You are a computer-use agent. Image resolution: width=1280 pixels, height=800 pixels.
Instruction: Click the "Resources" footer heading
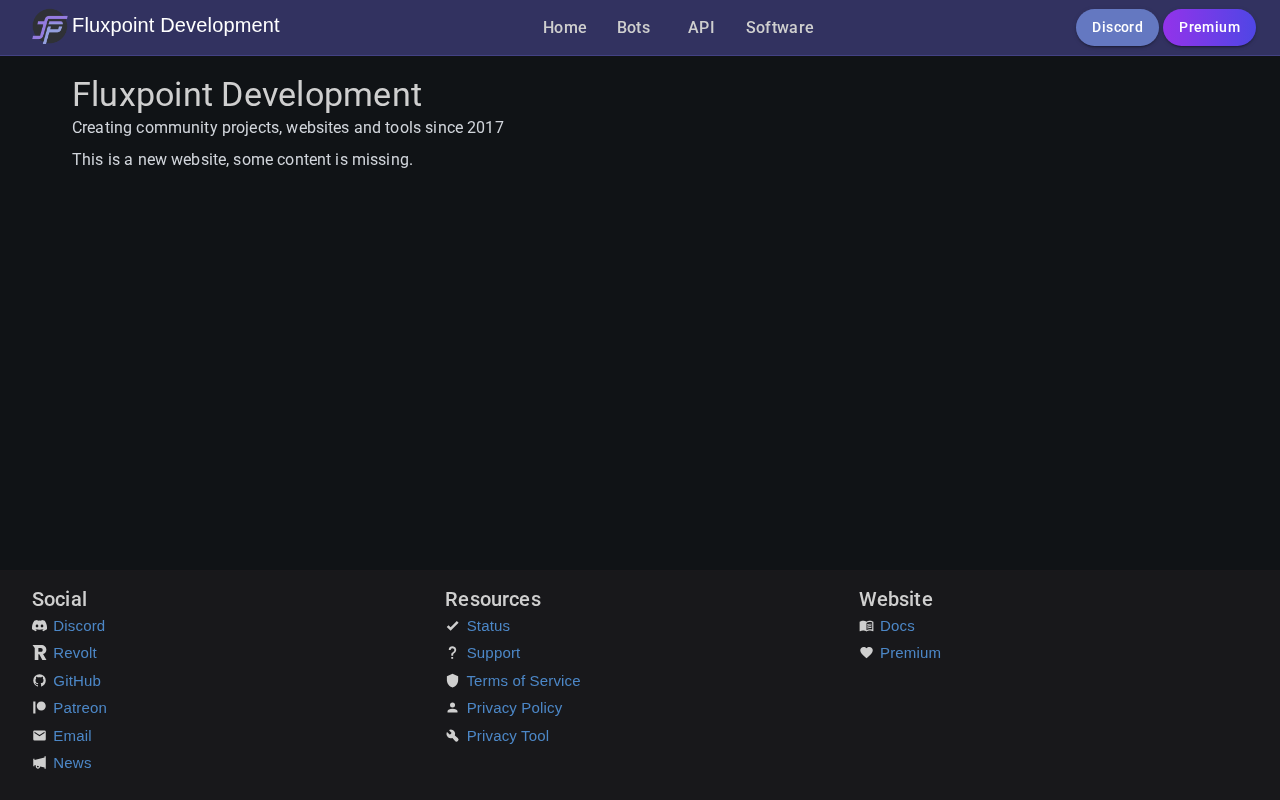tap(493, 599)
